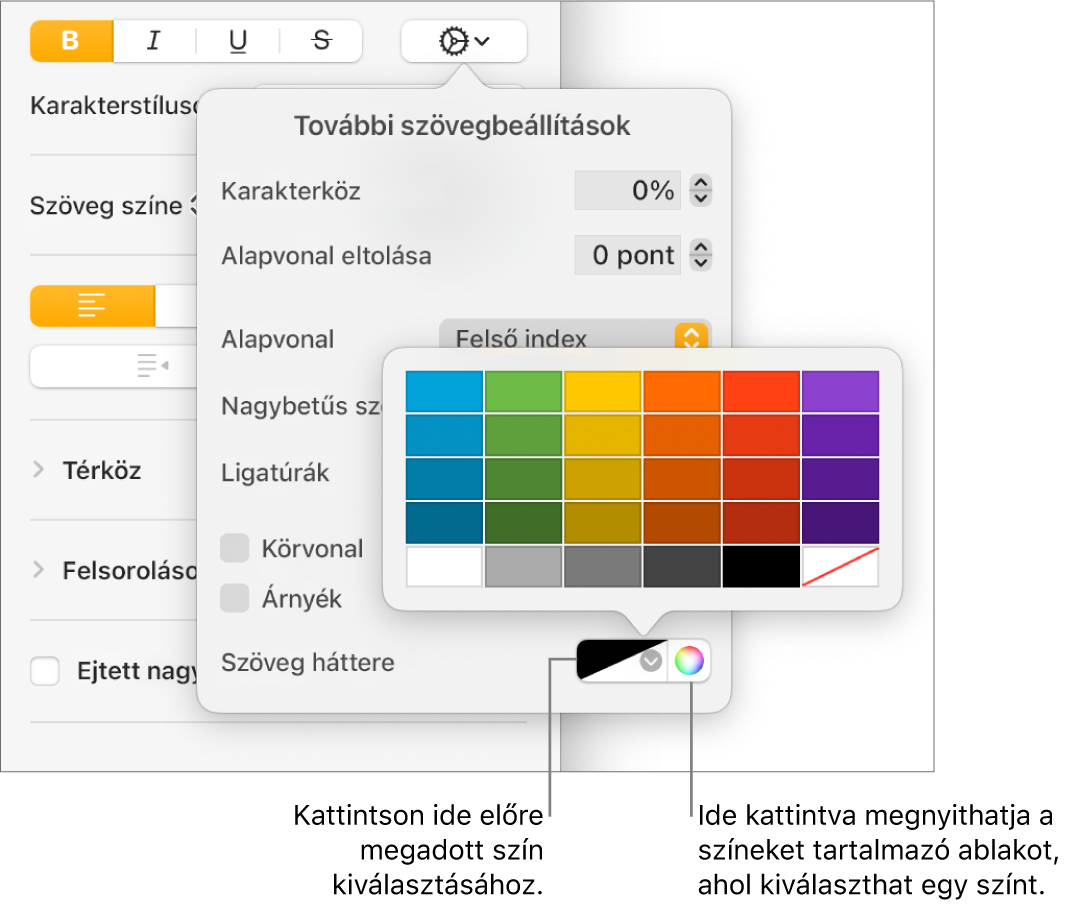Pick the white swatch
This screenshot has width=1076, height=910.
[444, 567]
